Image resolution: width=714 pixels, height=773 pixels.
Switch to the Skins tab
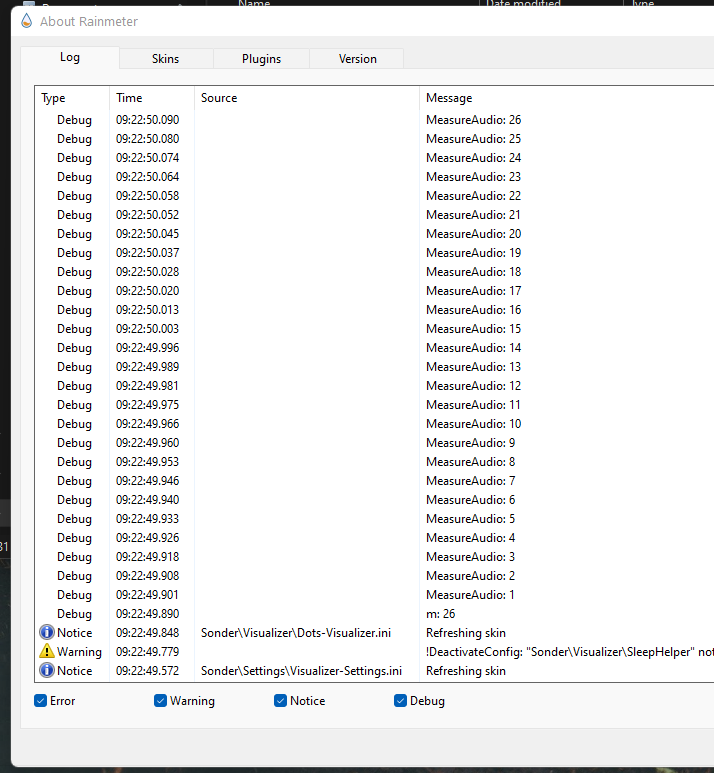(166, 59)
